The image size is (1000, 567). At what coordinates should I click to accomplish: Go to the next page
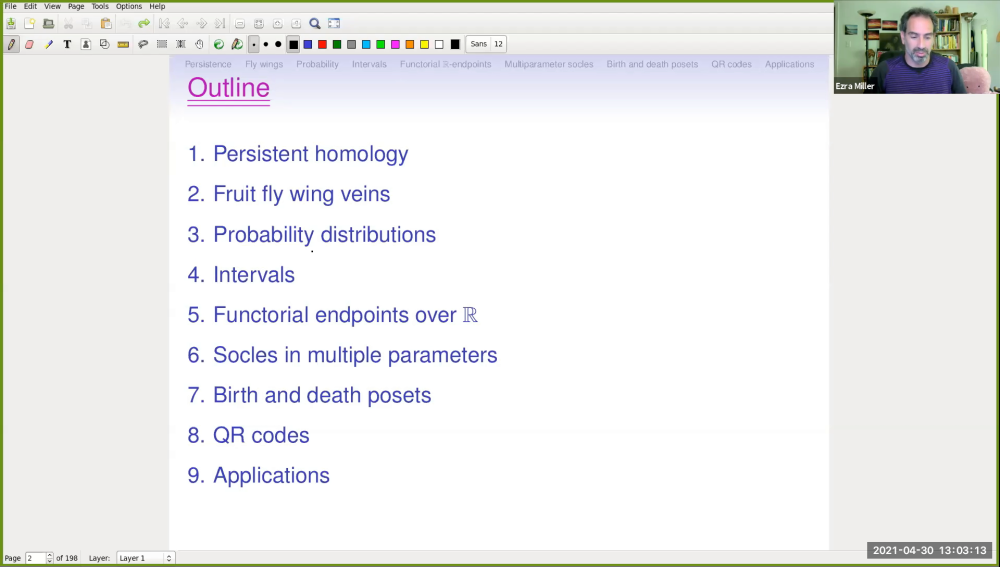(202, 24)
